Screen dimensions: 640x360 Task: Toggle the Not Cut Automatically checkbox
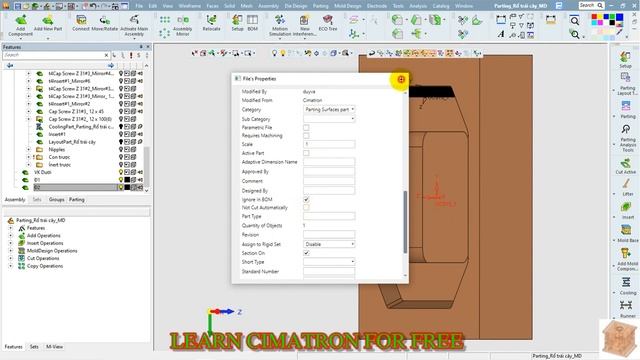(x=306, y=208)
